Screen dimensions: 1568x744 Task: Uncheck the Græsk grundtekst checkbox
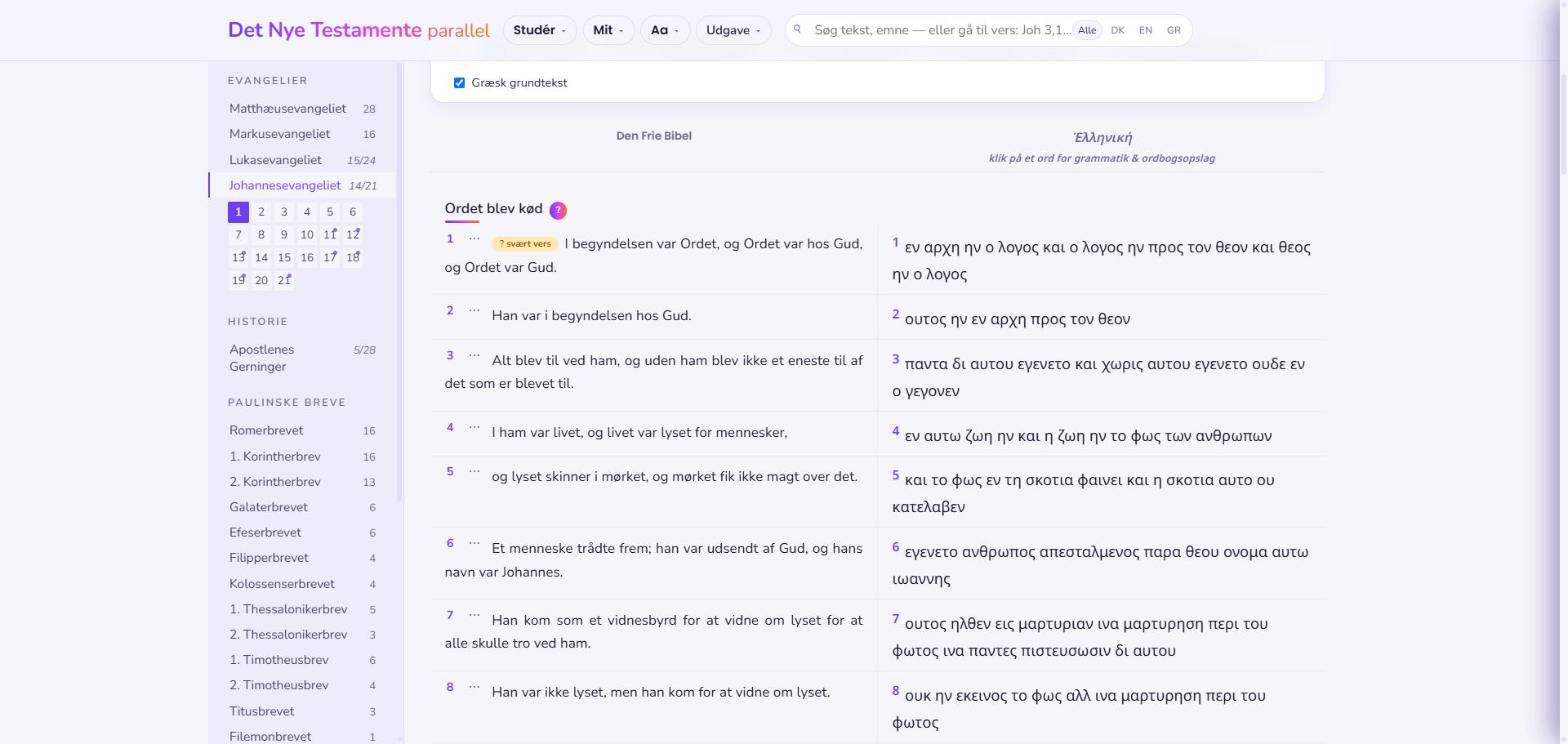tap(459, 83)
